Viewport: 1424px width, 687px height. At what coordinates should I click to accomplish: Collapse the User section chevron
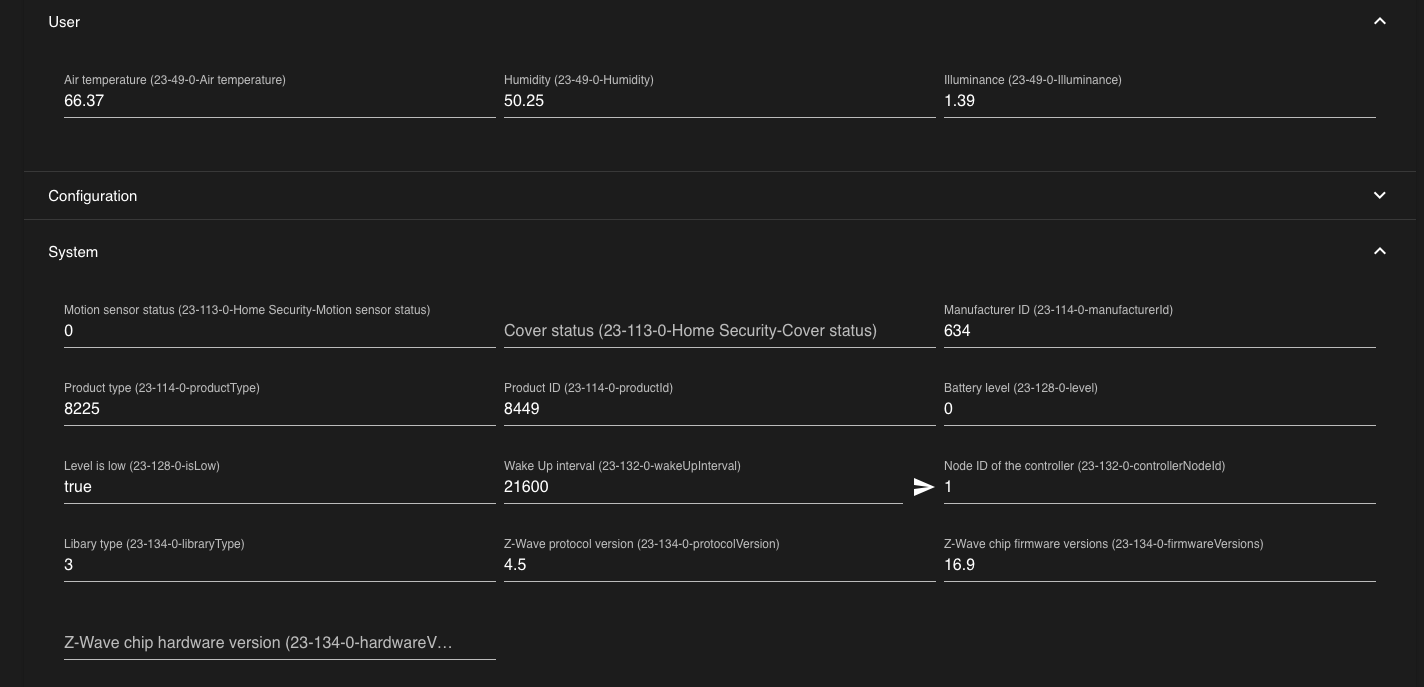click(1379, 21)
